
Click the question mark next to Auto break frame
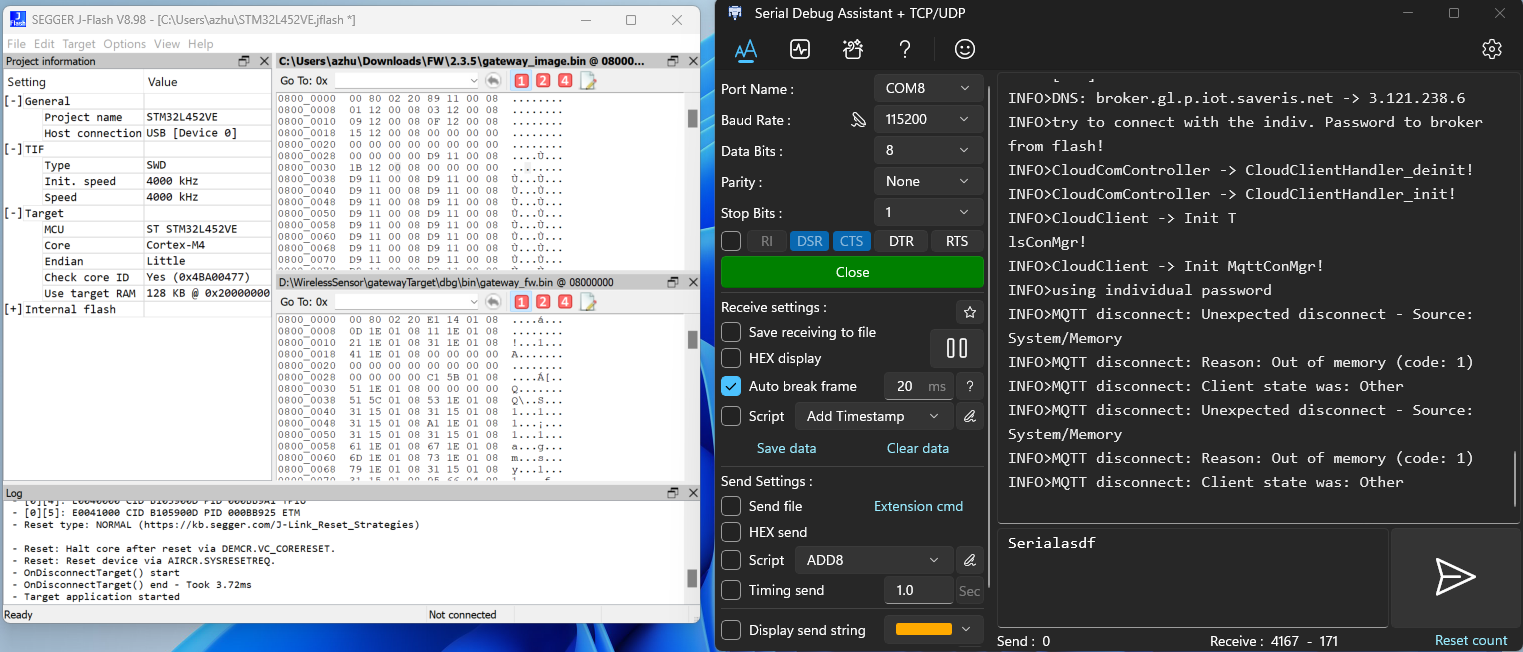(x=969, y=386)
